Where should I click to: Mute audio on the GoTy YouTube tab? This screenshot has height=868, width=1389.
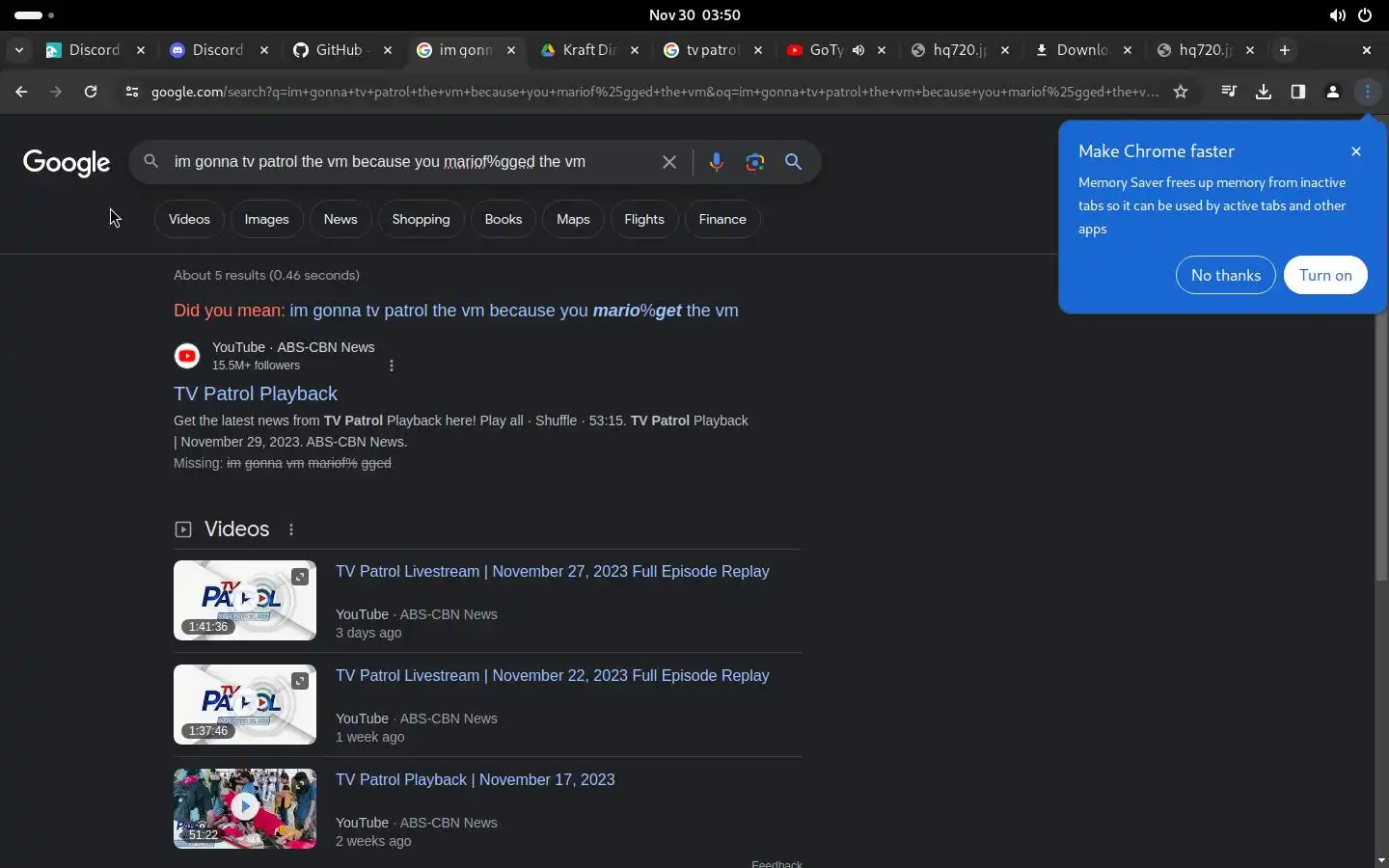858,50
